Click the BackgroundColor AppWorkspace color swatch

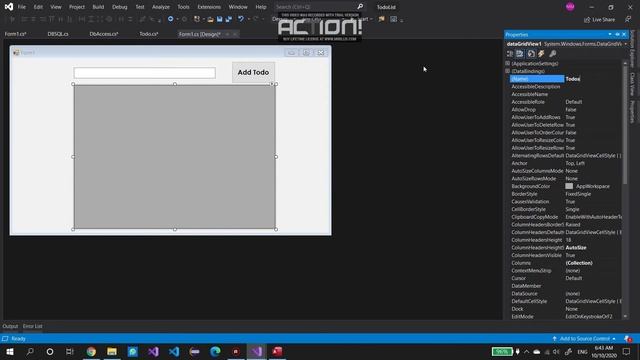569,187
